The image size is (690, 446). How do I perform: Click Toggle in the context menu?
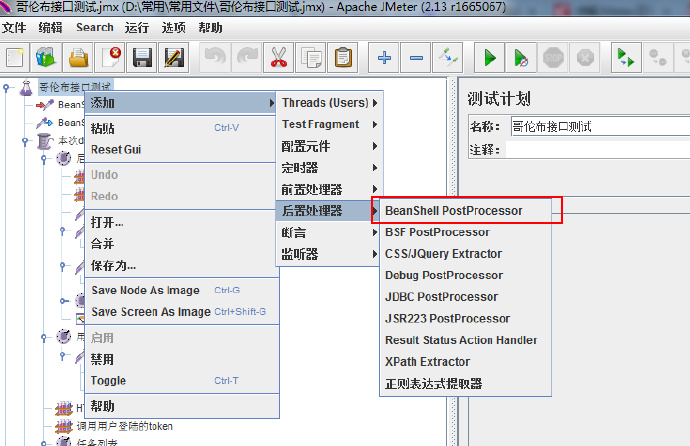(x=181, y=380)
